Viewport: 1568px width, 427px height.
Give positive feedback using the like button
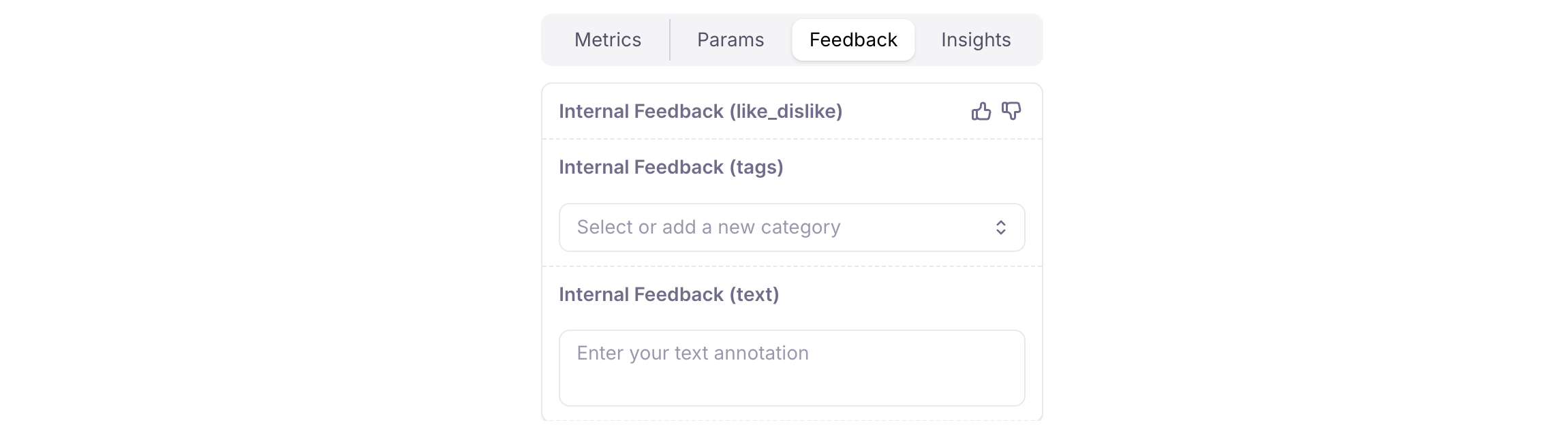click(982, 111)
